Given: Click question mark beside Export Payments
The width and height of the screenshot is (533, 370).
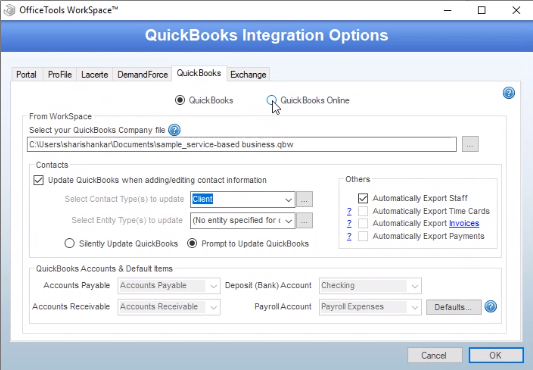Looking at the screenshot, I should [349, 236].
